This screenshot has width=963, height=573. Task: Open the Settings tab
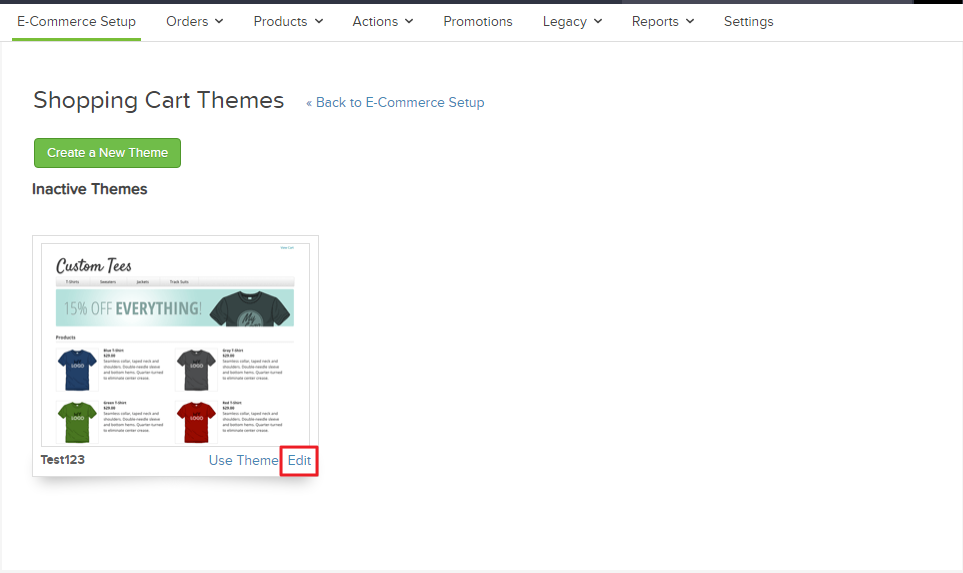(748, 21)
